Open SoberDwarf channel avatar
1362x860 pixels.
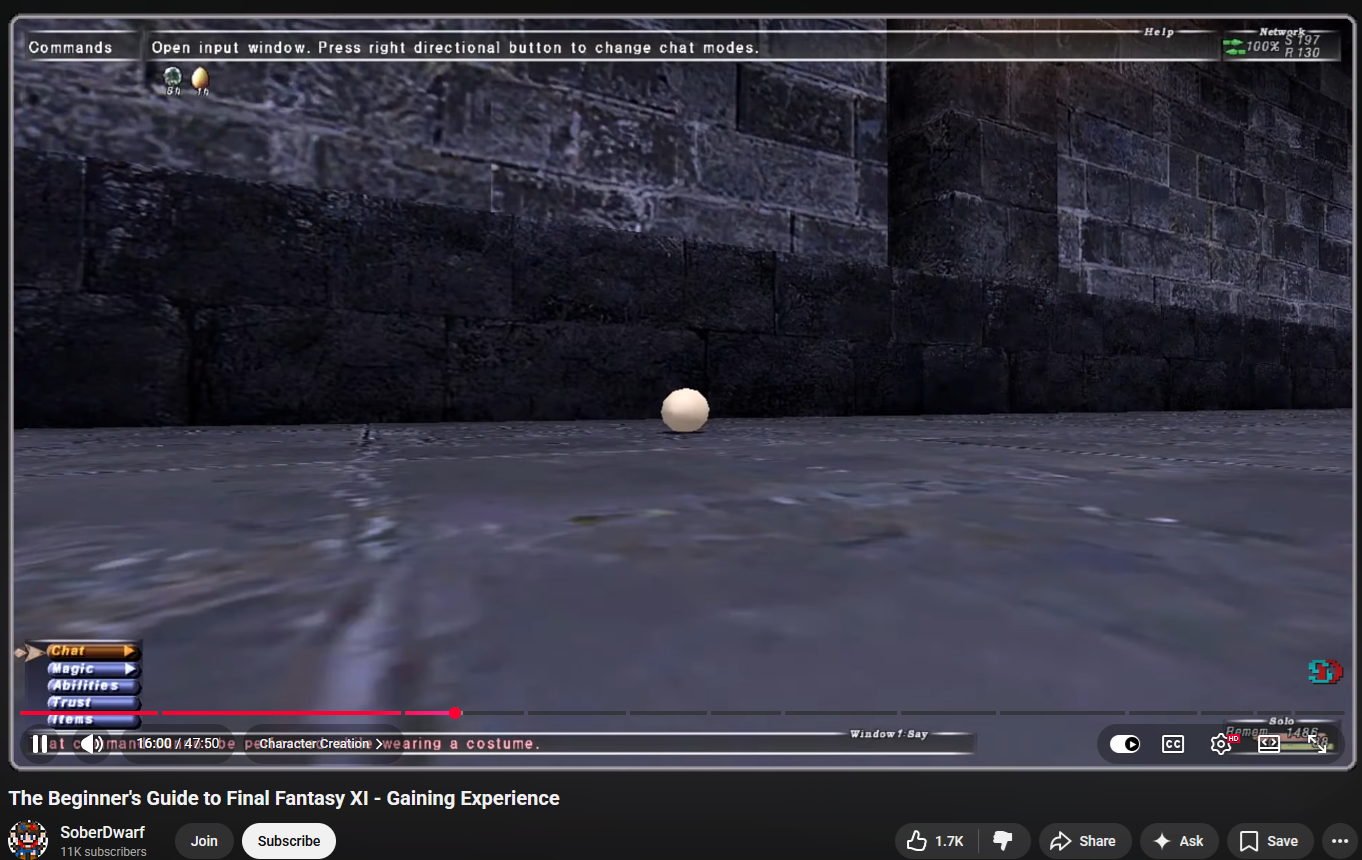(x=28, y=840)
